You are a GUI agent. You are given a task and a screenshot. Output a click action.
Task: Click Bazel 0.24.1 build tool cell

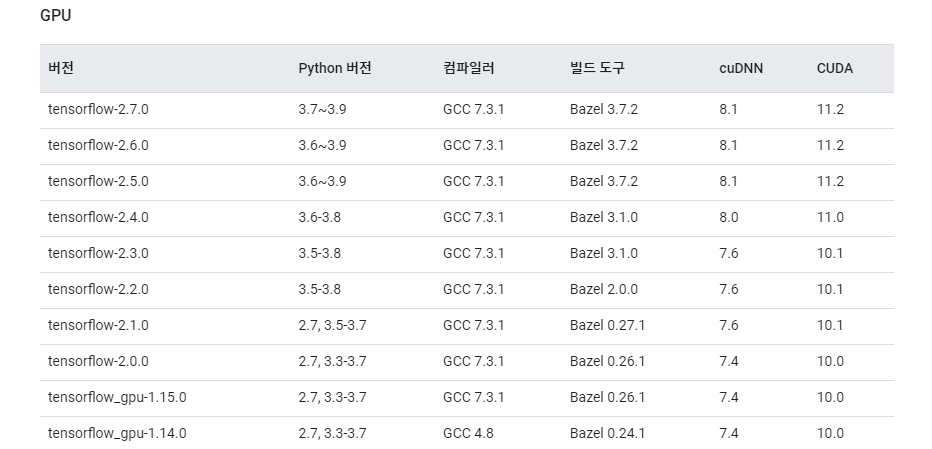(x=607, y=434)
